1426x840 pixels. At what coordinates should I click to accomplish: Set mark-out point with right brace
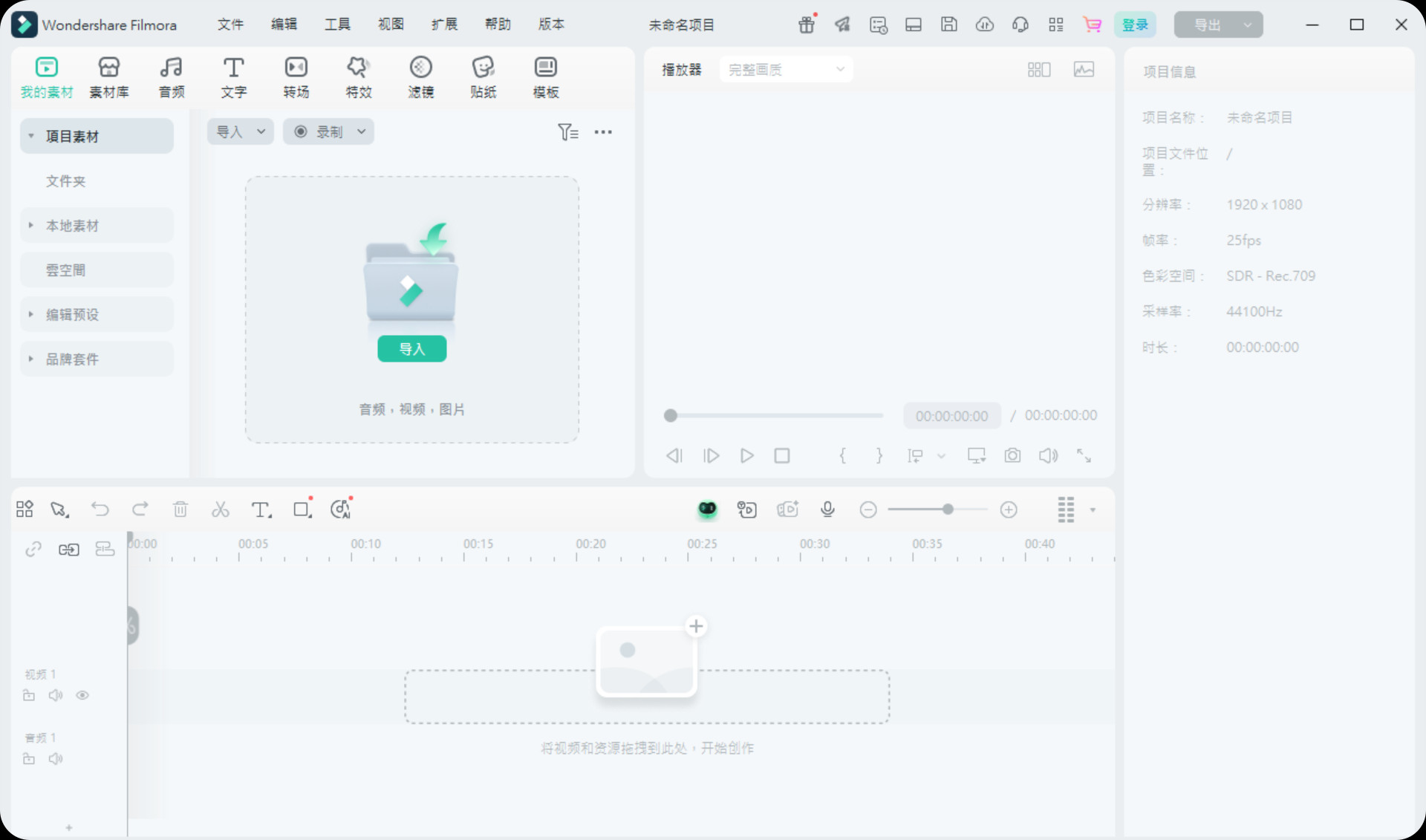[x=879, y=455]
